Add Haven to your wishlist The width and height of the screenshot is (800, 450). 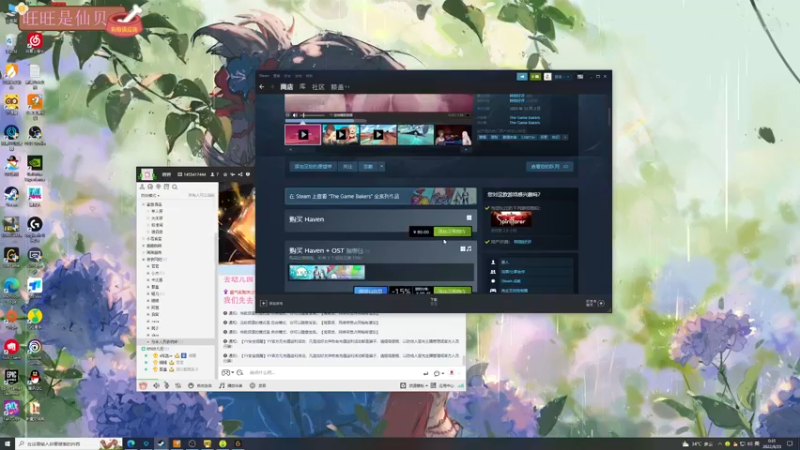313,166
